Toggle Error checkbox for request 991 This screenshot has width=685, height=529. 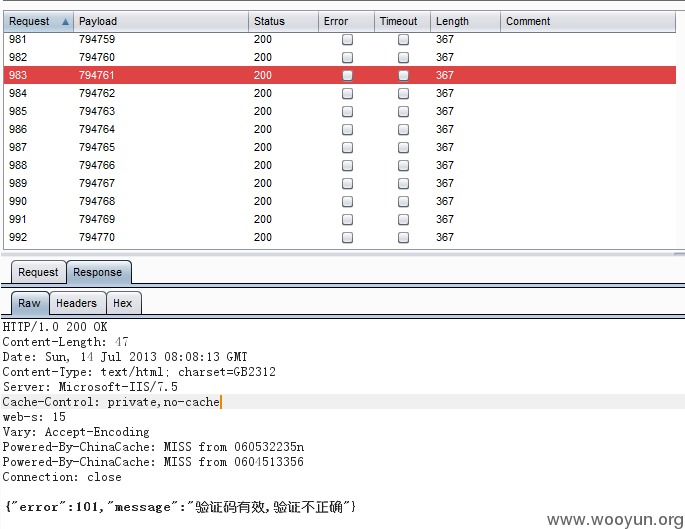(347, 219)
